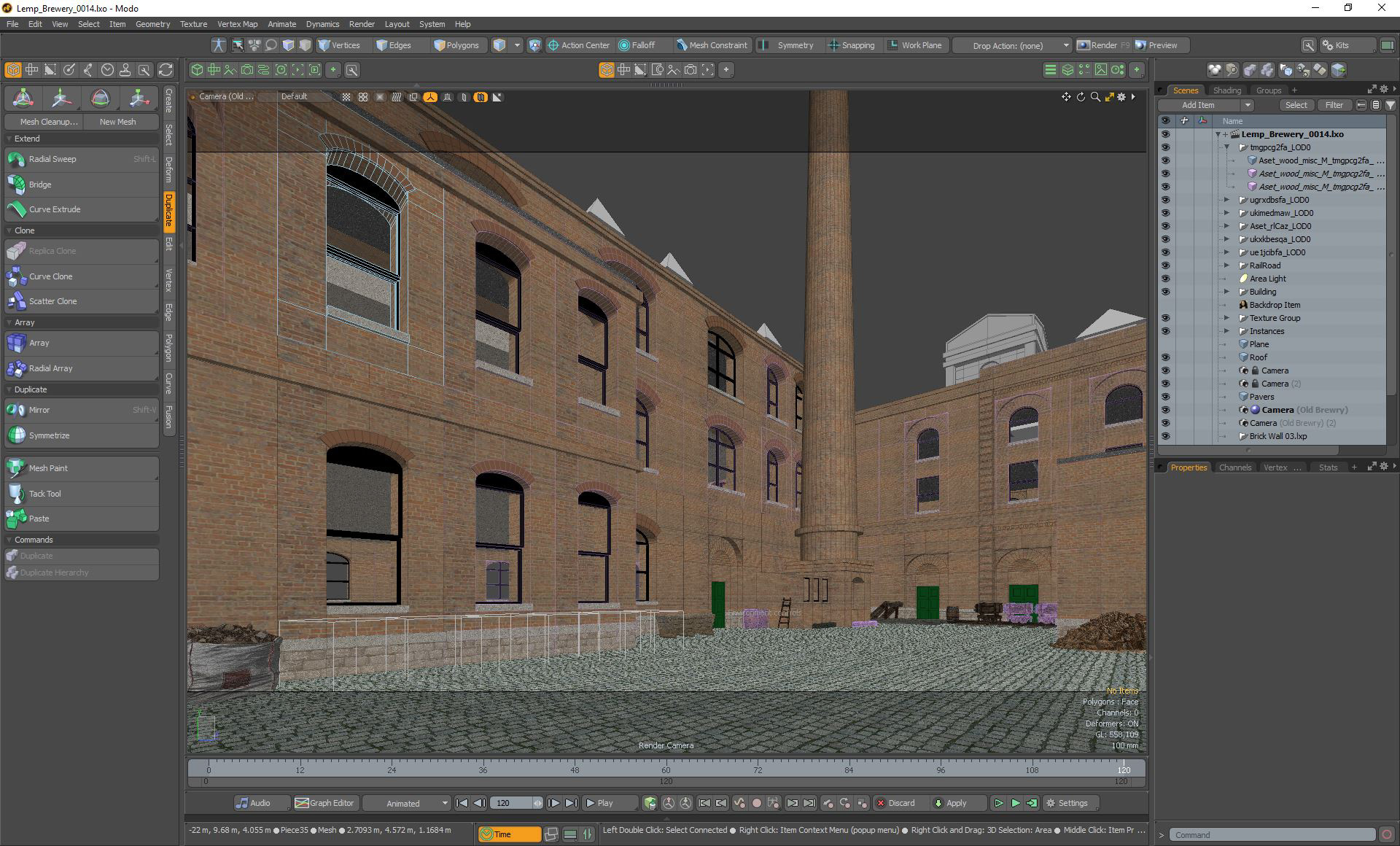This screenshot has height=846, width=1400.
Task: Open the Graph Editor
Action: [x=324, y=803]
